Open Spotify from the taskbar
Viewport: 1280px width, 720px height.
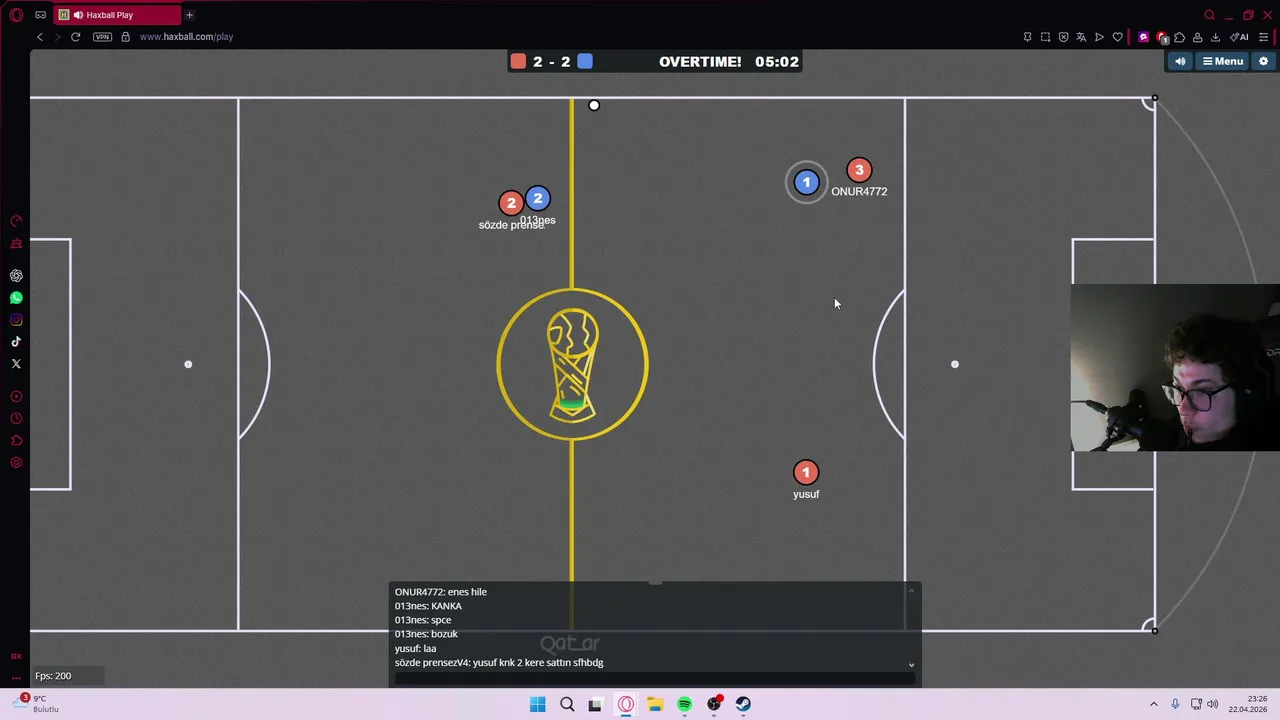click(684, 704)
